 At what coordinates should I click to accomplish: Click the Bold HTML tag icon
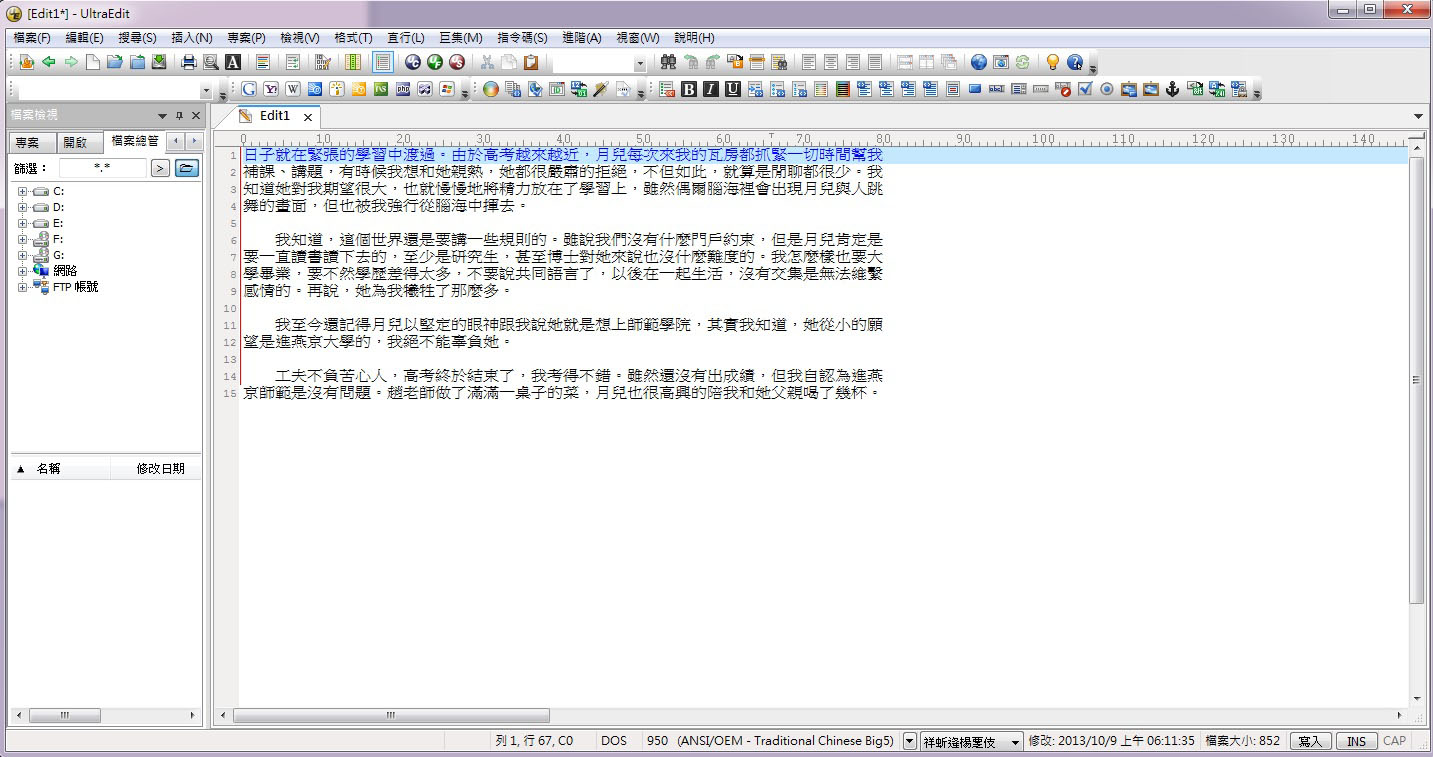(689, 89)
